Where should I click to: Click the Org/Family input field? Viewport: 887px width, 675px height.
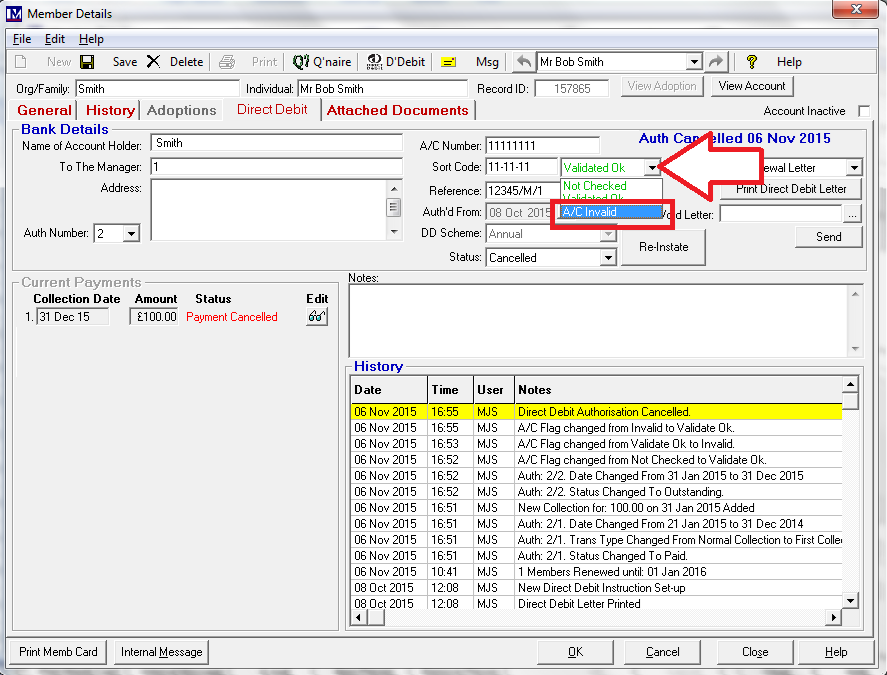tap(157, 89)
